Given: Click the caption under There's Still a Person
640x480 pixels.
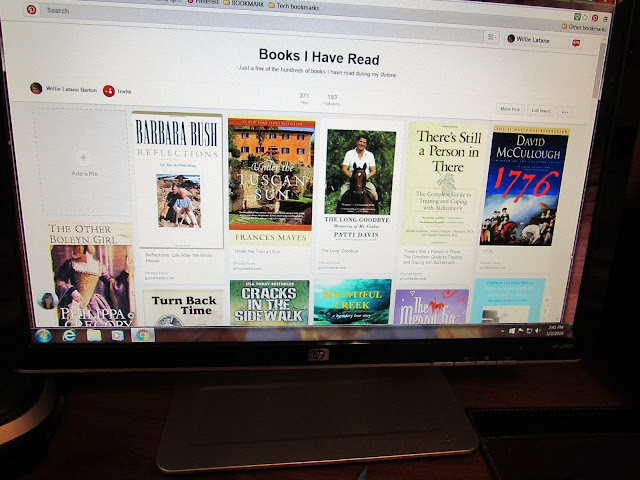Looking at the screenshot, I should pyautogui.click(x=433, y=257).
